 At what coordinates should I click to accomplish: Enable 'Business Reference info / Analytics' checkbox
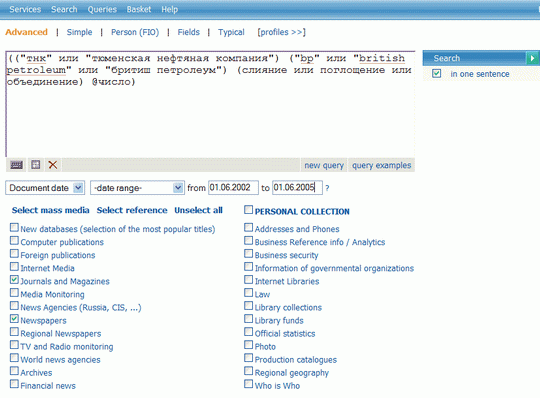pyautogui.click(x=248, y=240)
